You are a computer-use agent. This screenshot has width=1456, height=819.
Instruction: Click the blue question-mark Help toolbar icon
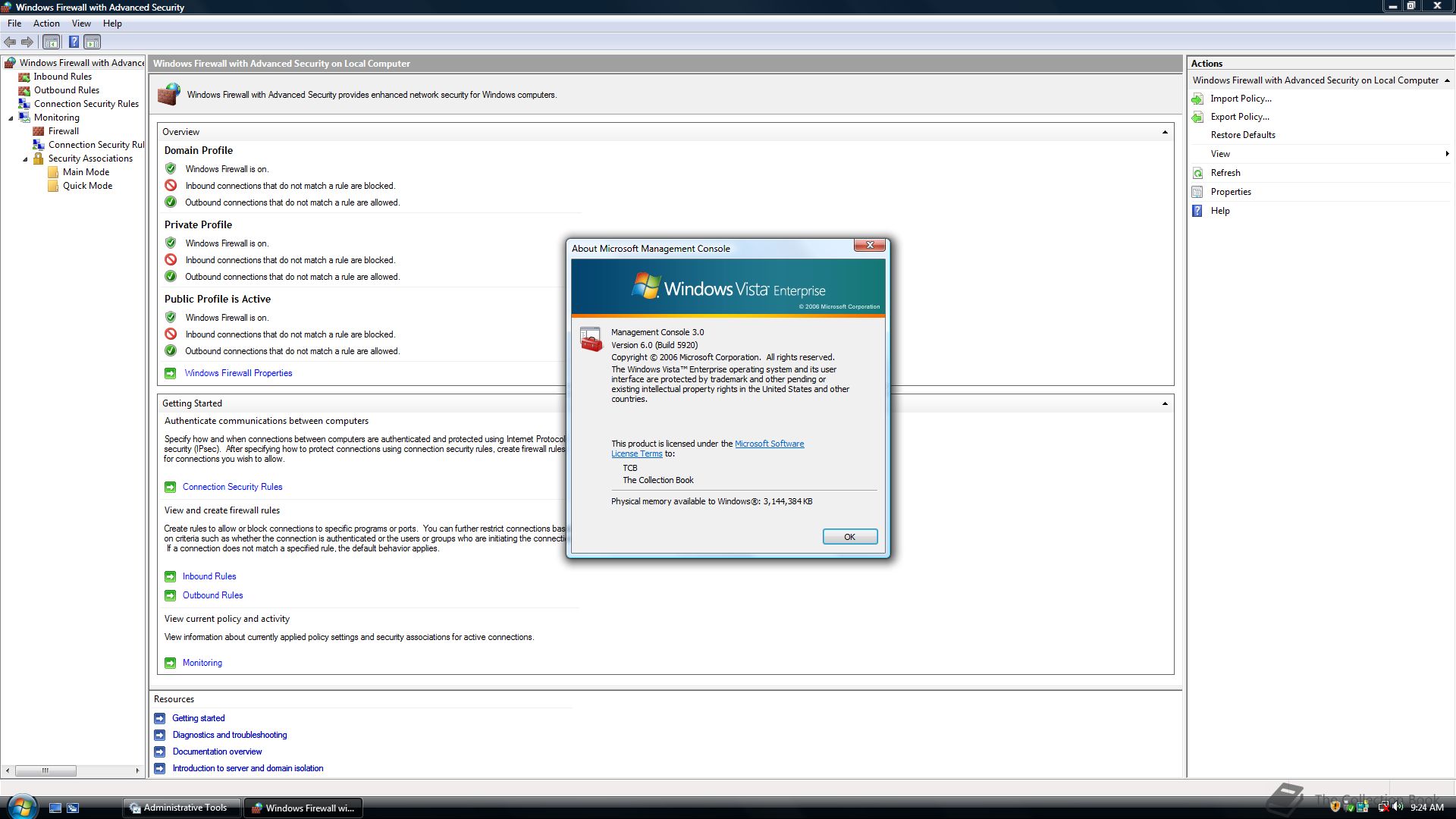(x=74, y=42)
